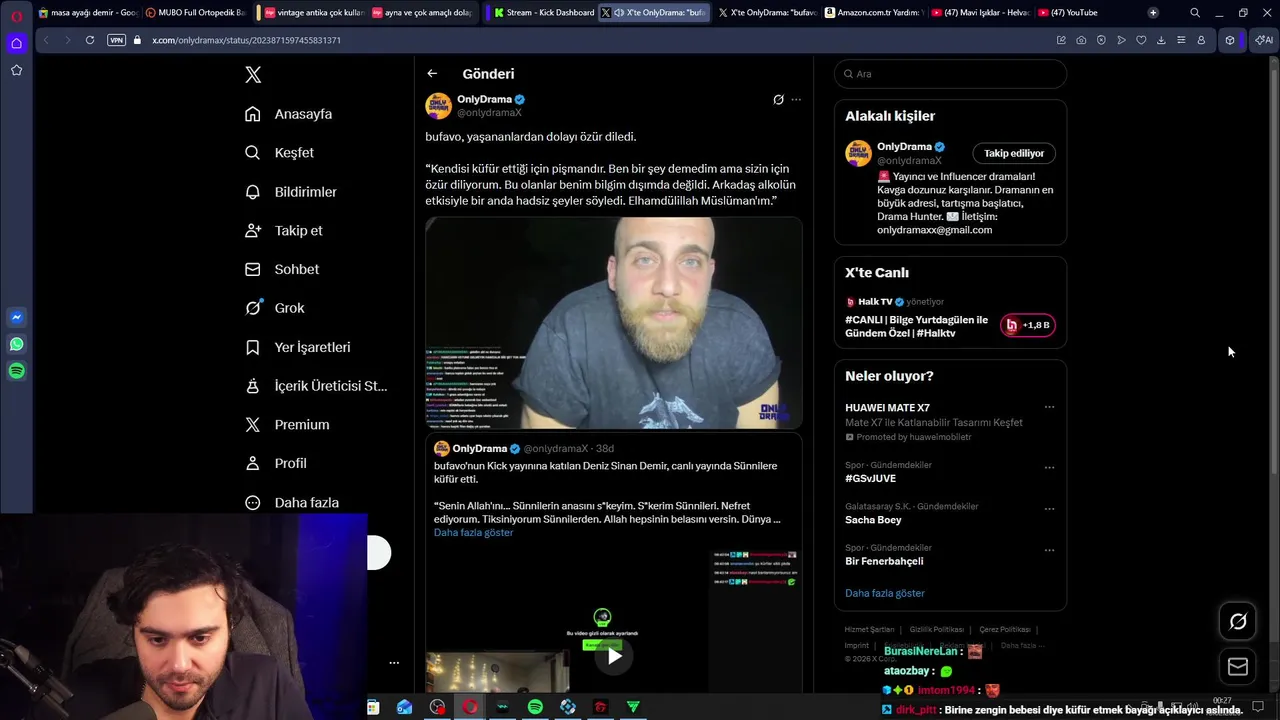This screenshot has height=720, width=1280.
Task: Open Opera from the taskbar
Action: pos(470,707)
